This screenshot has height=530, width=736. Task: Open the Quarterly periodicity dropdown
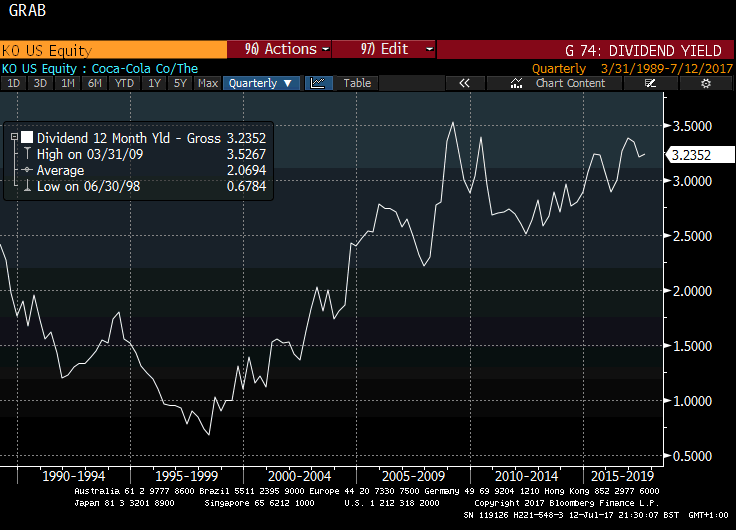coord(261,84)
